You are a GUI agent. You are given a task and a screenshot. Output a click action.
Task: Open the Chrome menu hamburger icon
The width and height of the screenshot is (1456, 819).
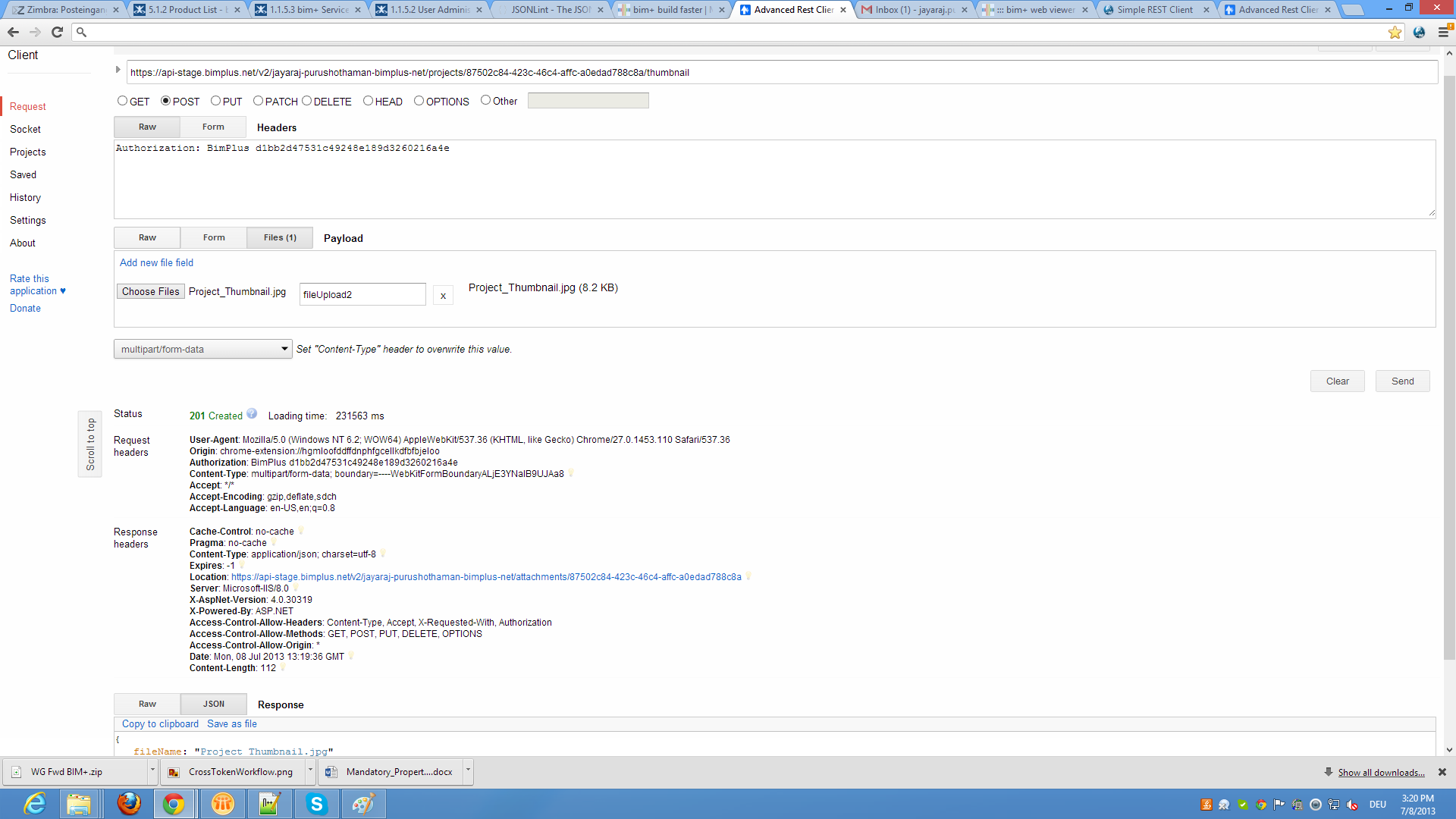(1444, 32)
